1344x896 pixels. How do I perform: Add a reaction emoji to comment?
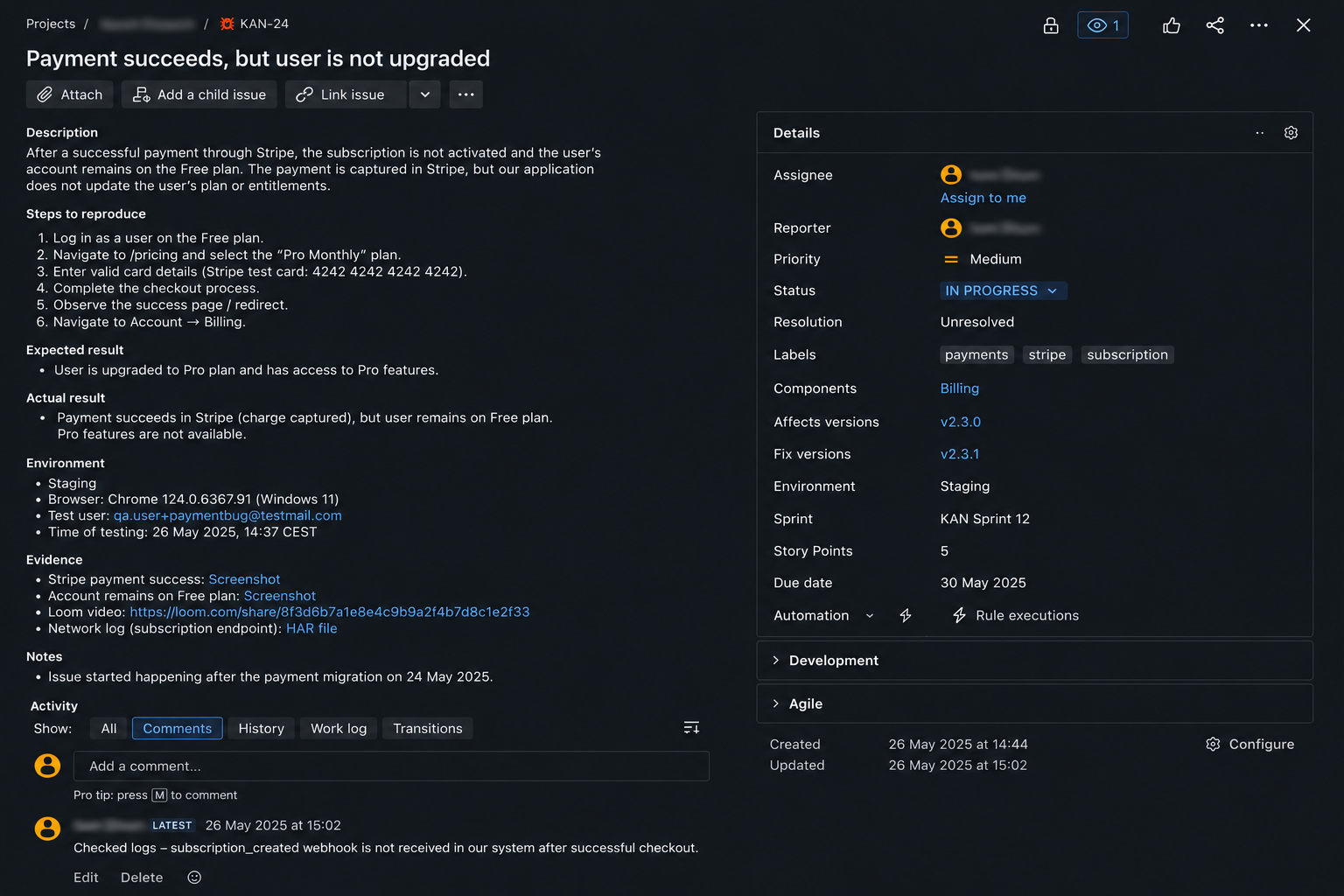pyautogui.click(x=194, y=878)
